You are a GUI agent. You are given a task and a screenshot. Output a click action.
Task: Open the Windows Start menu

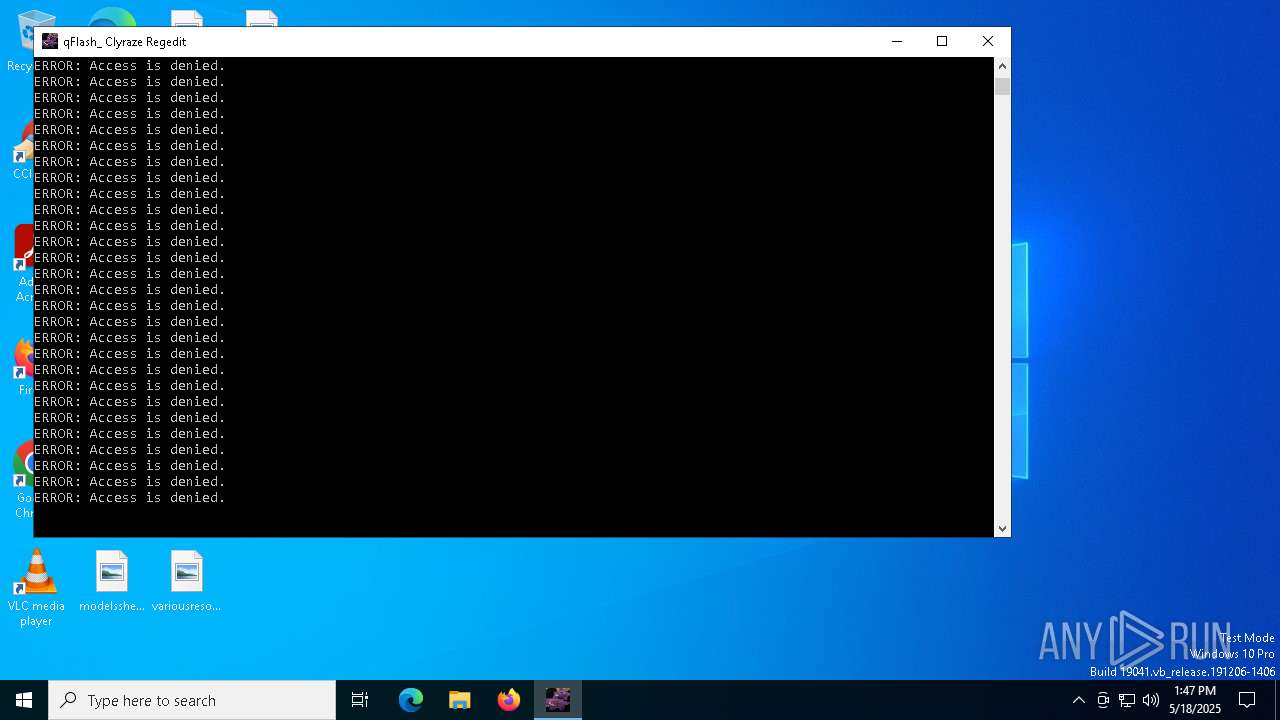pyautogui.click(x=24, y=700)
